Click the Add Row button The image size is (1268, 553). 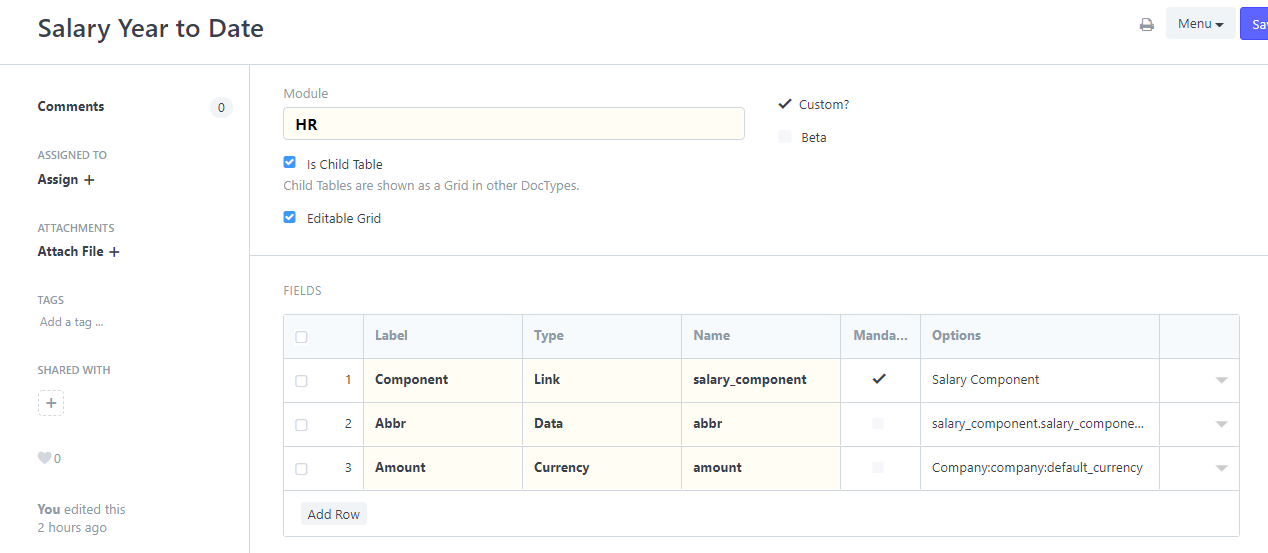point(334,514)
